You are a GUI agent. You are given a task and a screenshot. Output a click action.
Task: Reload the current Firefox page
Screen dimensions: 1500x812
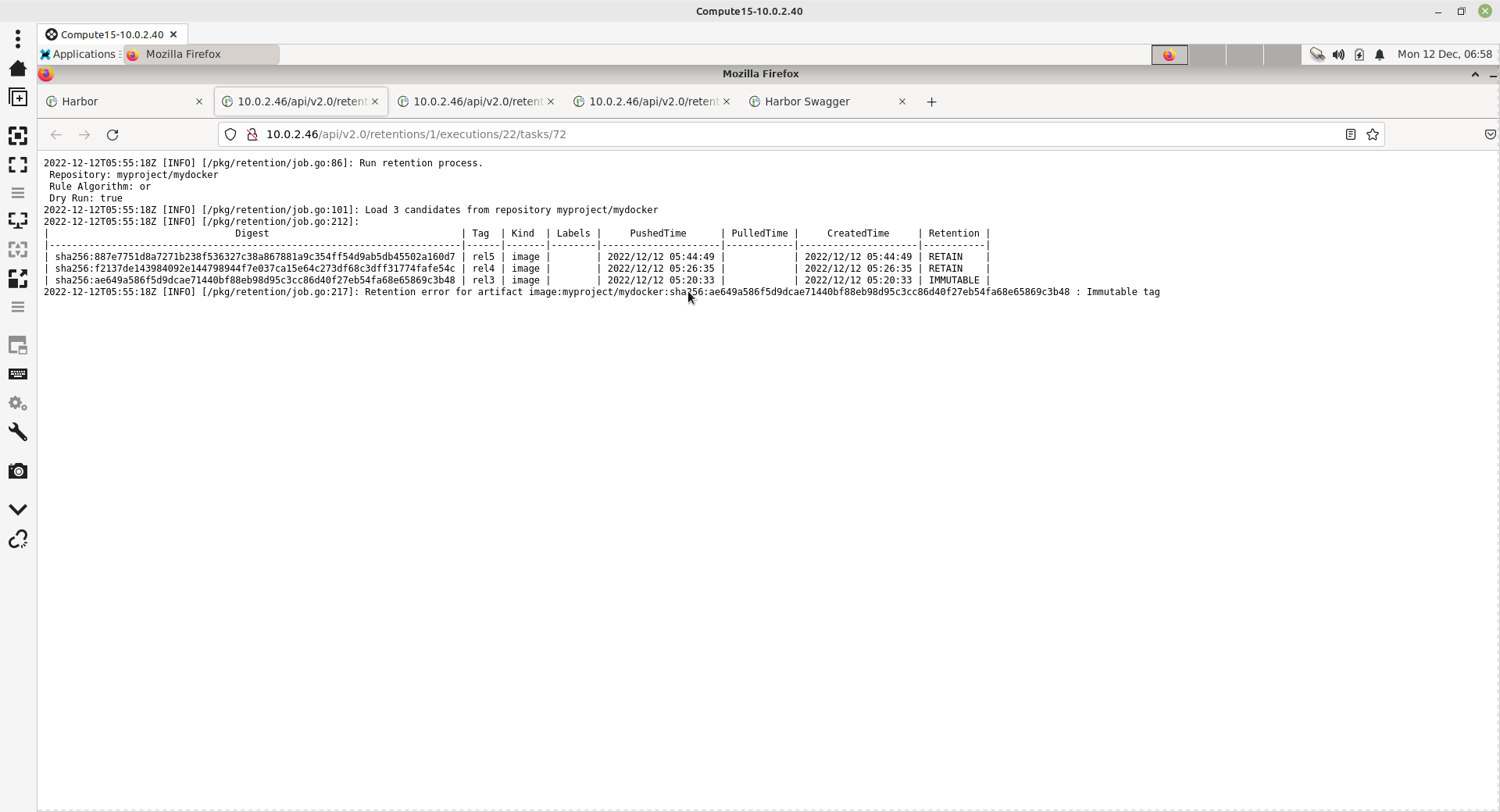coord(112,135)
